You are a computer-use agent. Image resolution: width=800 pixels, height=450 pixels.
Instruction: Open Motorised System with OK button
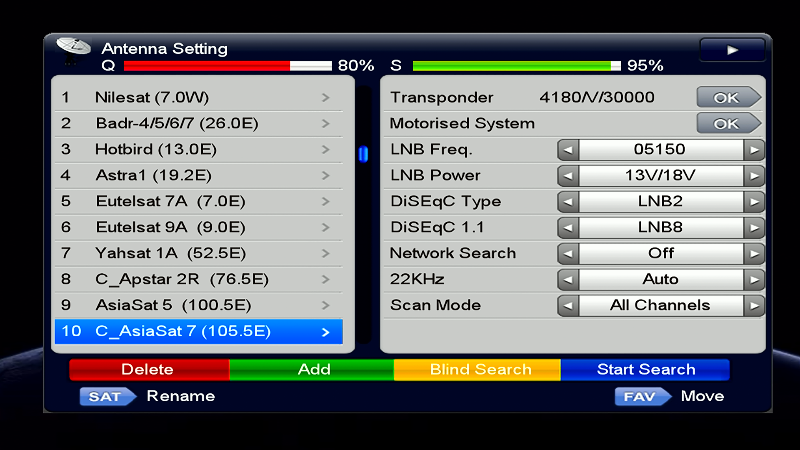pos(729,123)
